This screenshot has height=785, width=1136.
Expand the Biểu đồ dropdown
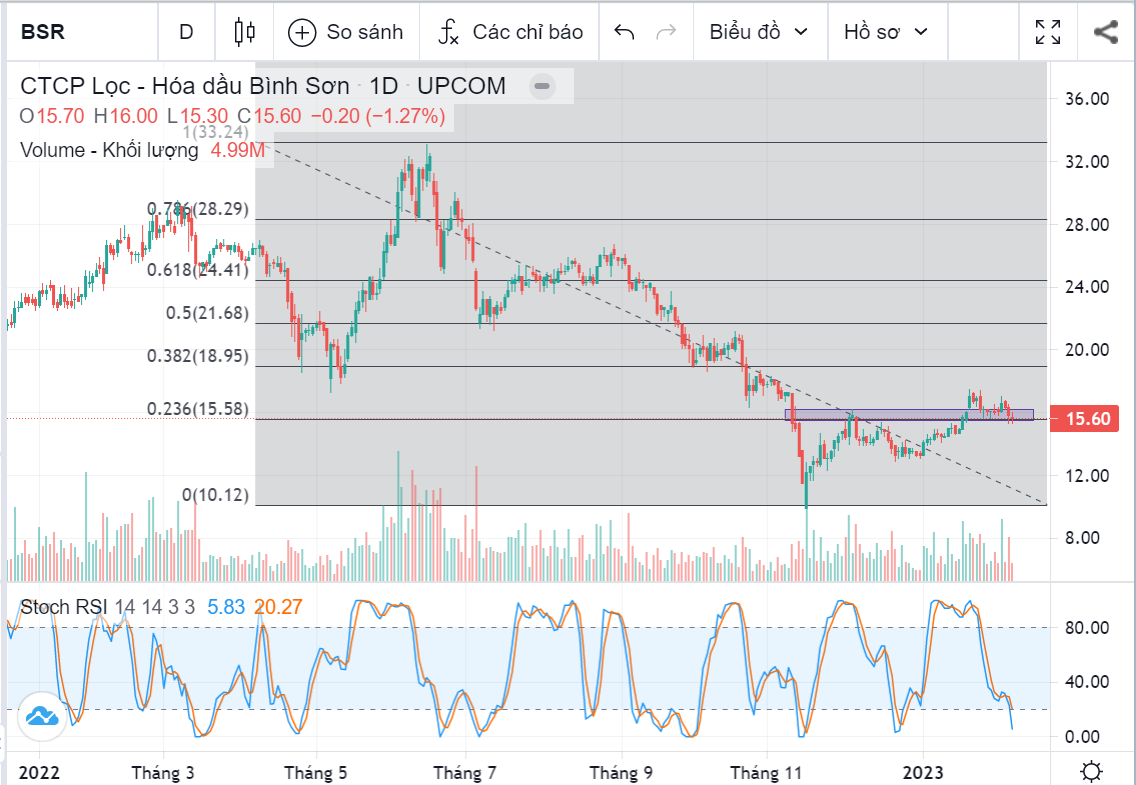tap(758, 32)
